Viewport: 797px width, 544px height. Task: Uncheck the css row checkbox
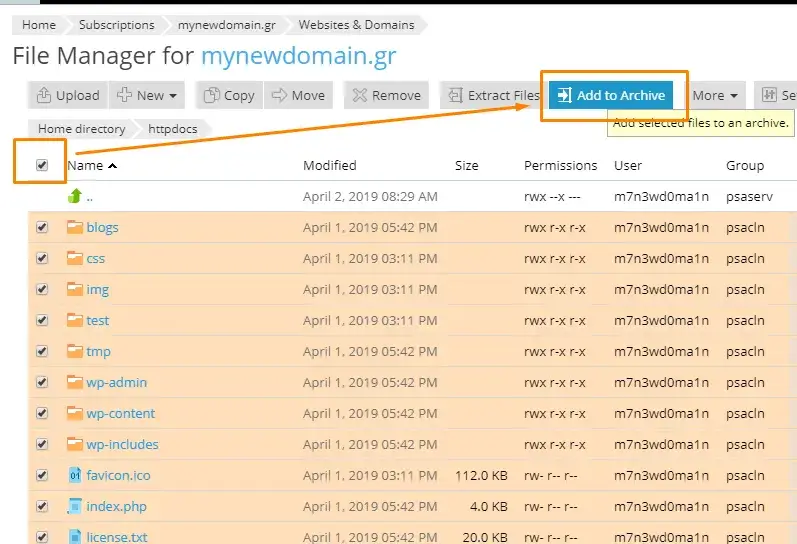42,258
